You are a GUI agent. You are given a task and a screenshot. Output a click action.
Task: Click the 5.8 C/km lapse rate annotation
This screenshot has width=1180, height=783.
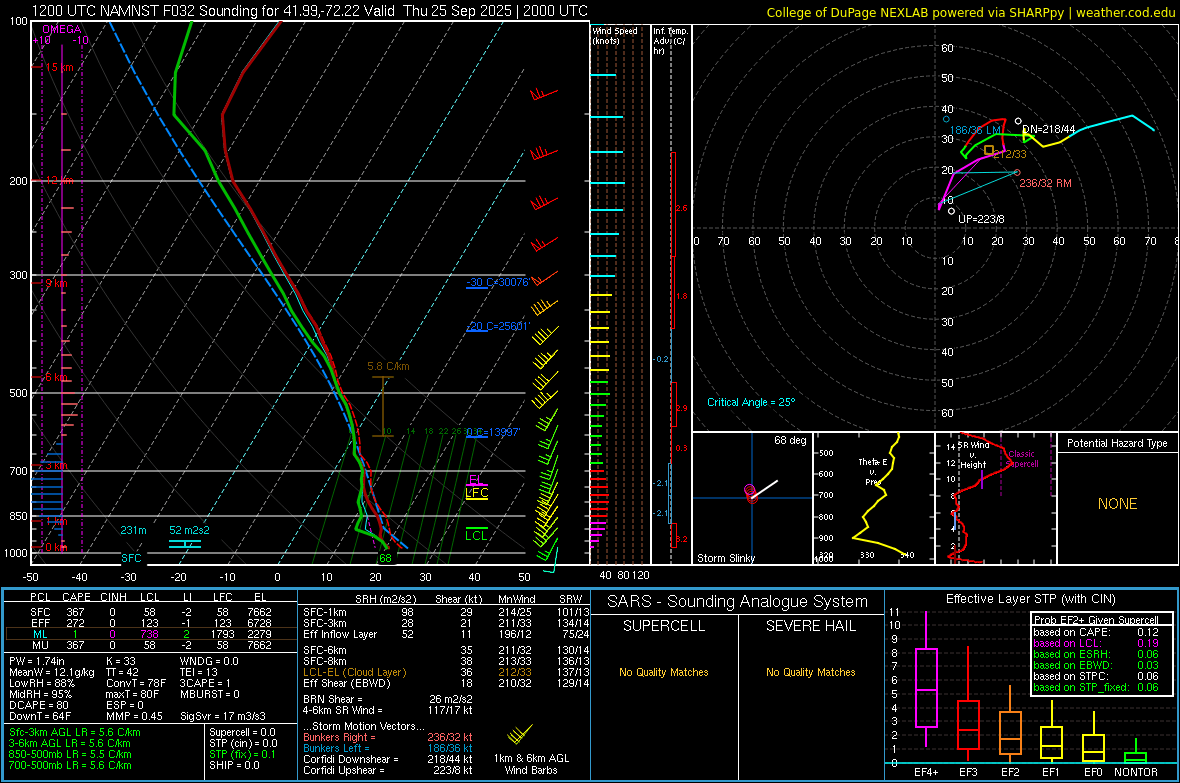tap(388, 367)
